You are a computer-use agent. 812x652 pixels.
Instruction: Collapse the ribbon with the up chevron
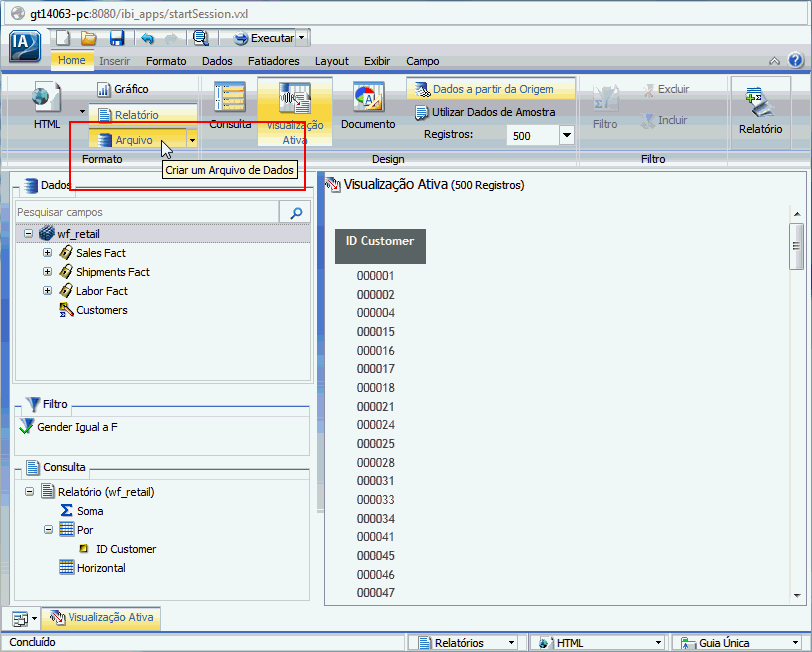(x=774, y=61)
